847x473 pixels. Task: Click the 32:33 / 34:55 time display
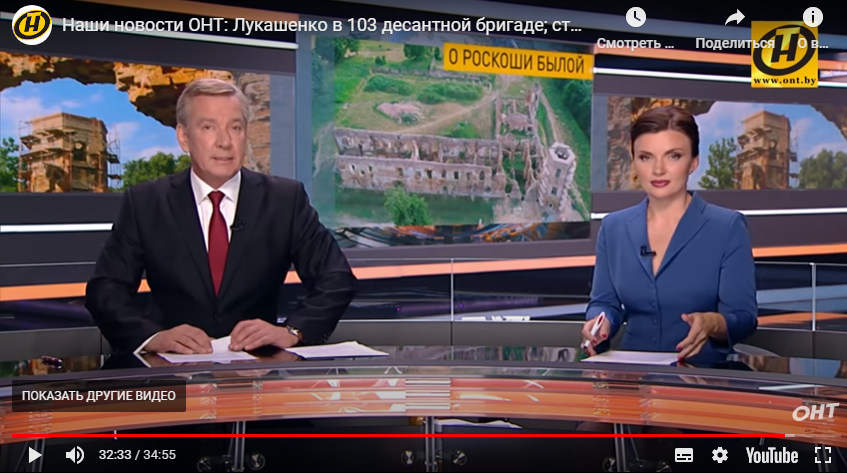pos(137,455)
